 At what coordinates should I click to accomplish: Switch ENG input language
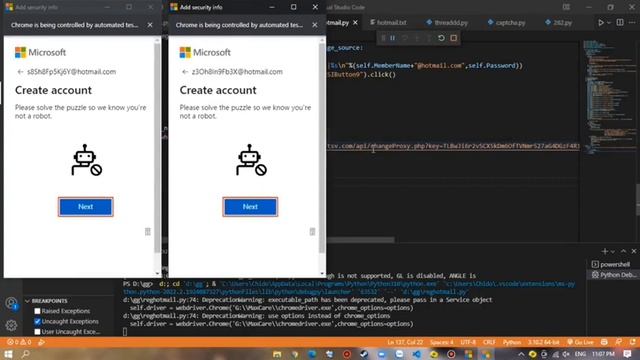580,354
